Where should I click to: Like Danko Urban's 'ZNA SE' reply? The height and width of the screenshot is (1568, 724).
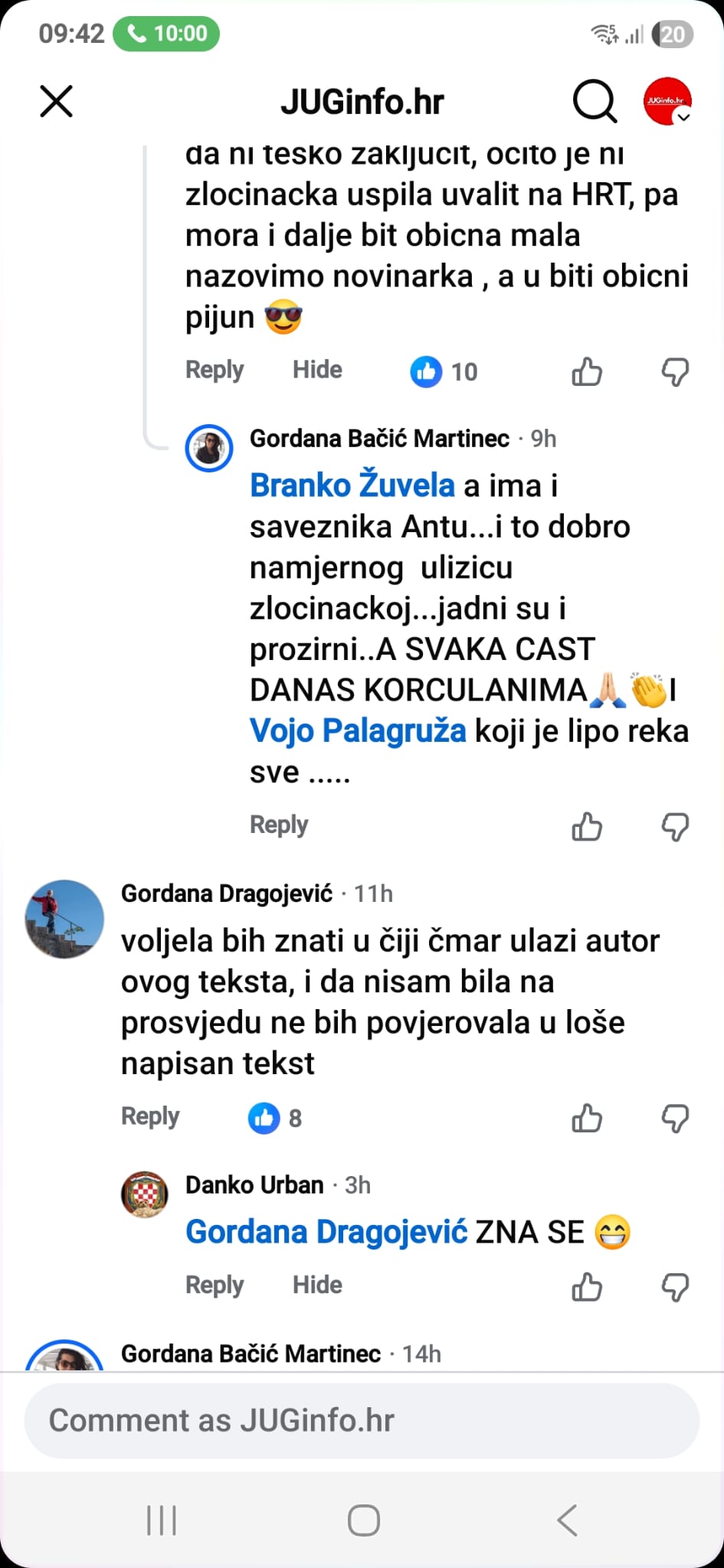click(x=587, y=1287)
